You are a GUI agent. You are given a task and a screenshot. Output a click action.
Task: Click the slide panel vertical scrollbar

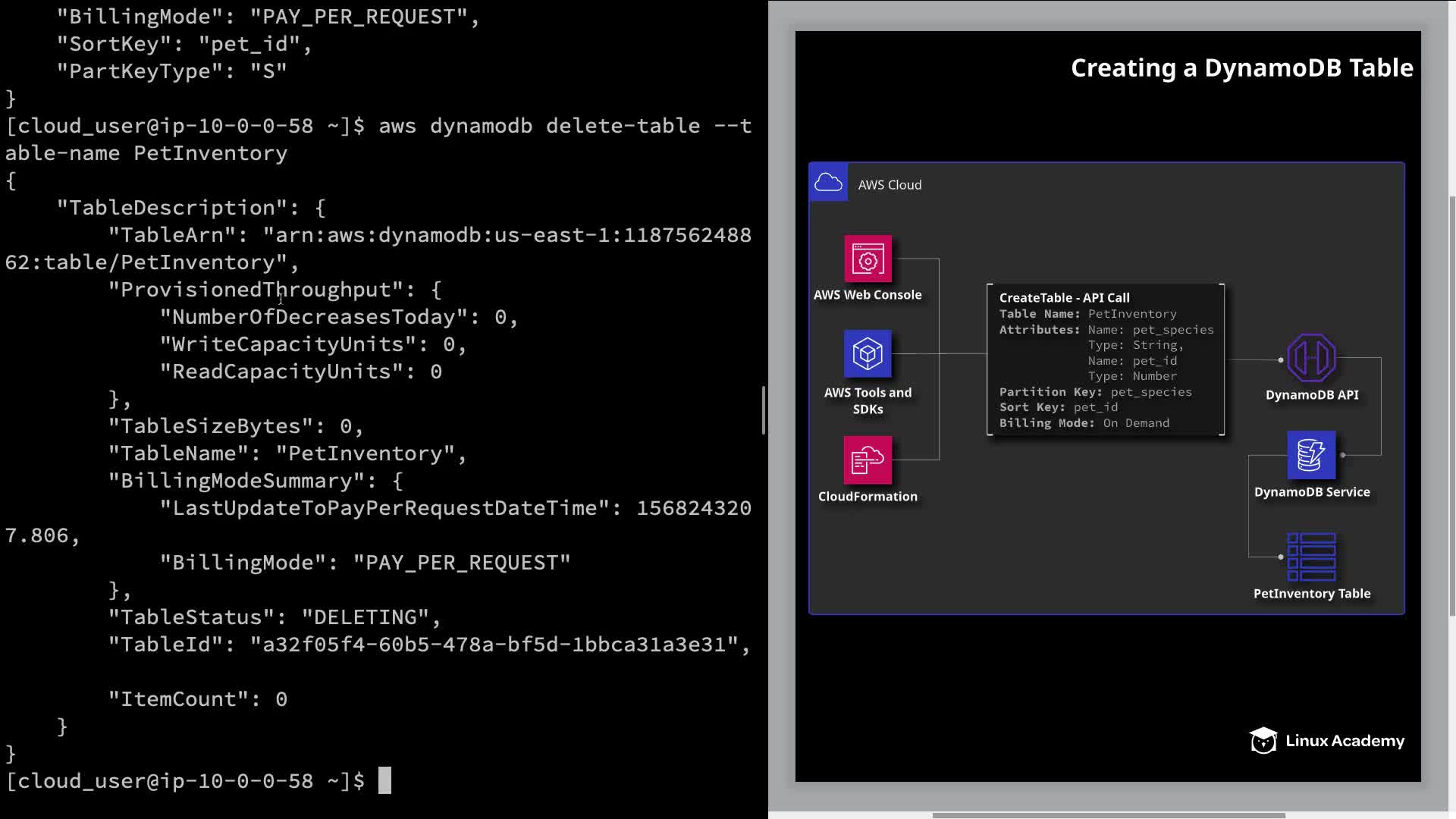pos(1451,406)
